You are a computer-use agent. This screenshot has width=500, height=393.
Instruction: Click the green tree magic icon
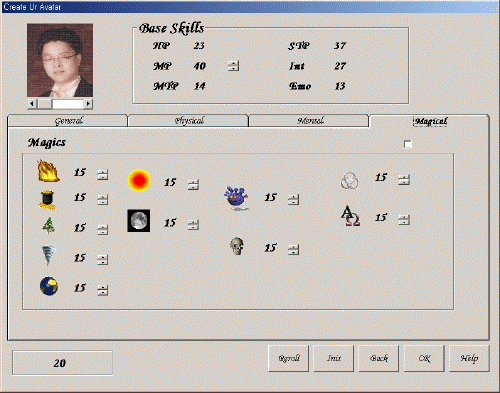coord(49,225)
